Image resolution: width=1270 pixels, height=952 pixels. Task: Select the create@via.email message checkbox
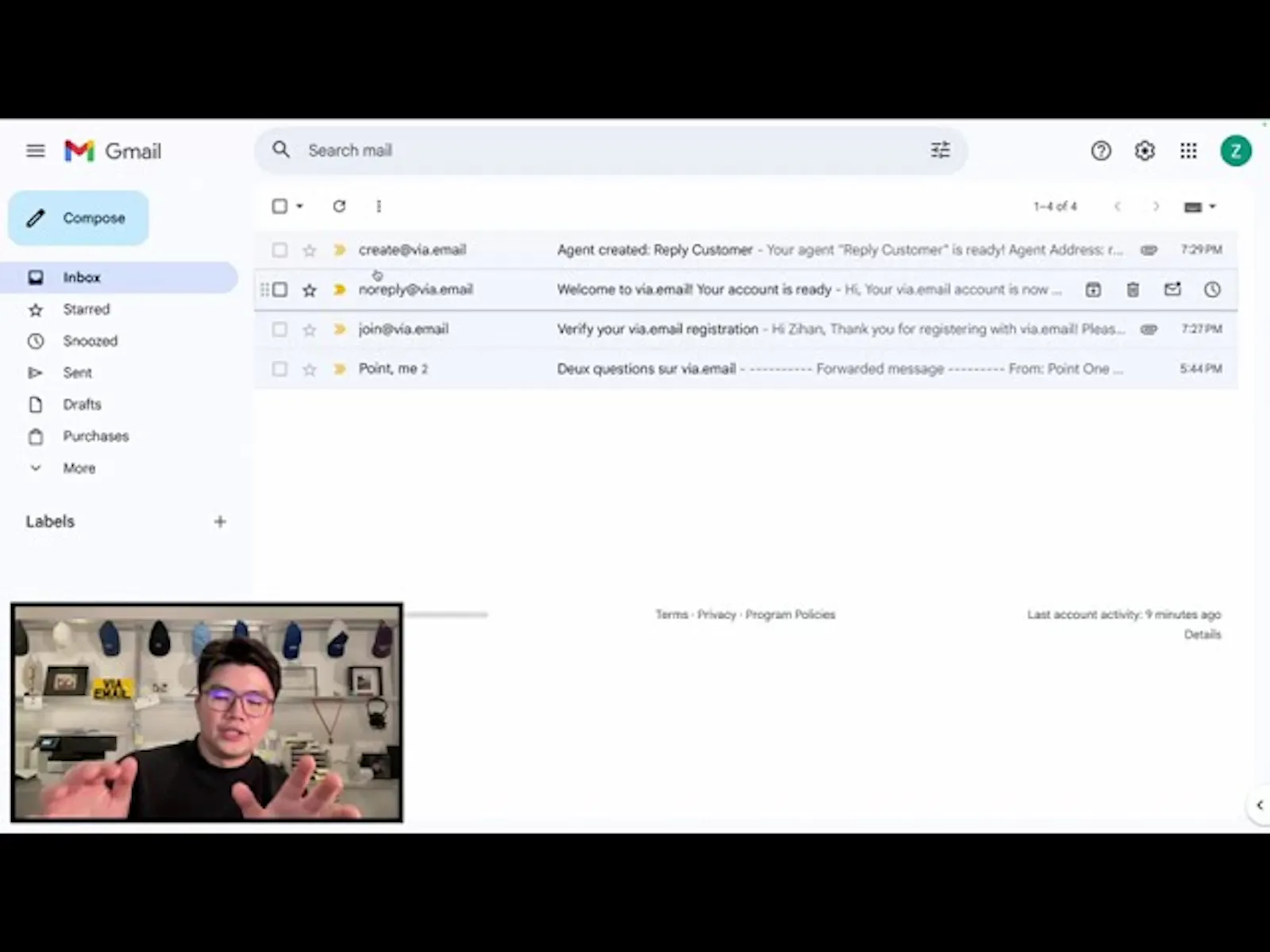279,250
